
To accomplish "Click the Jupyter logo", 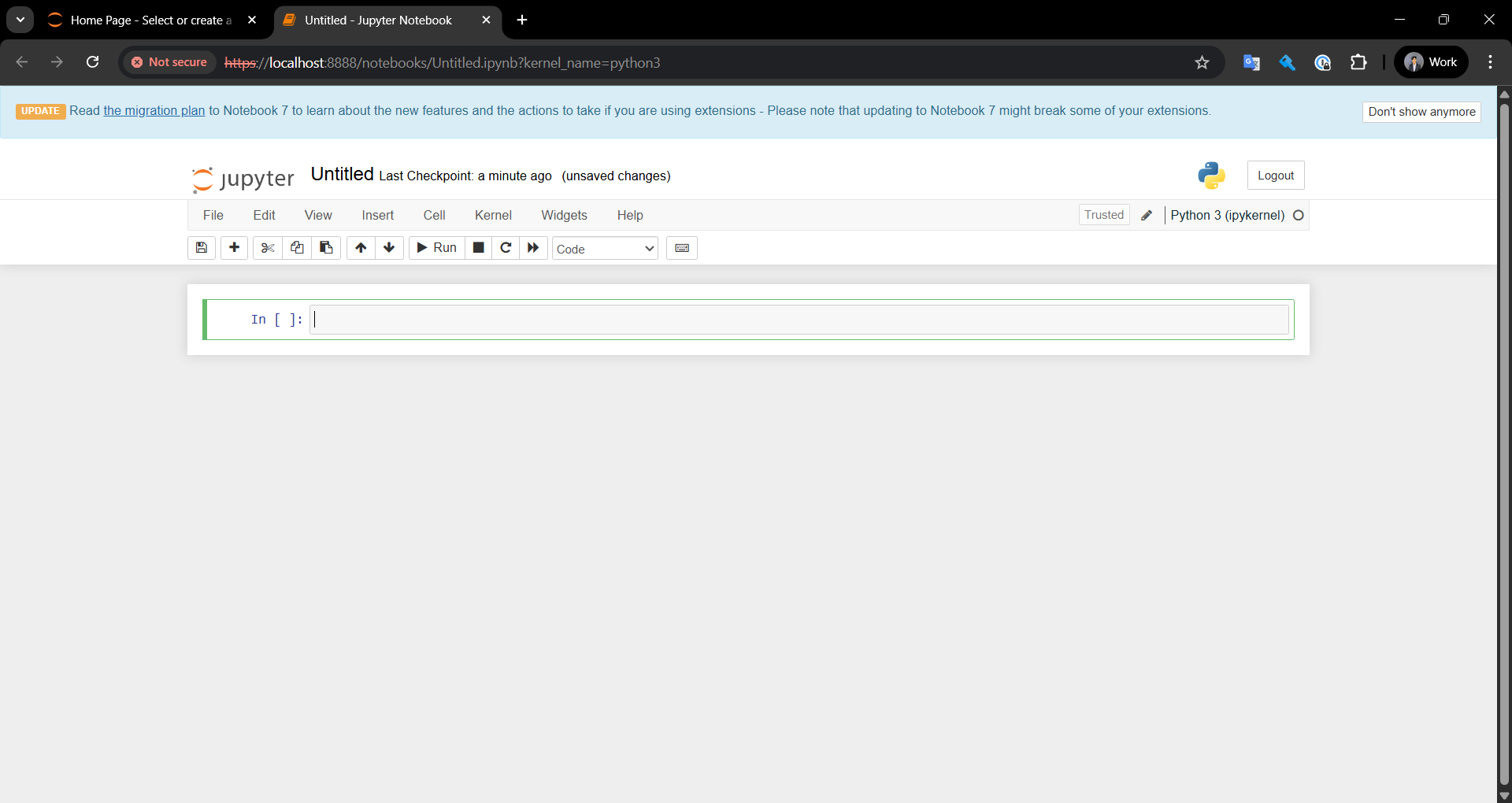I will coord(243,179).
